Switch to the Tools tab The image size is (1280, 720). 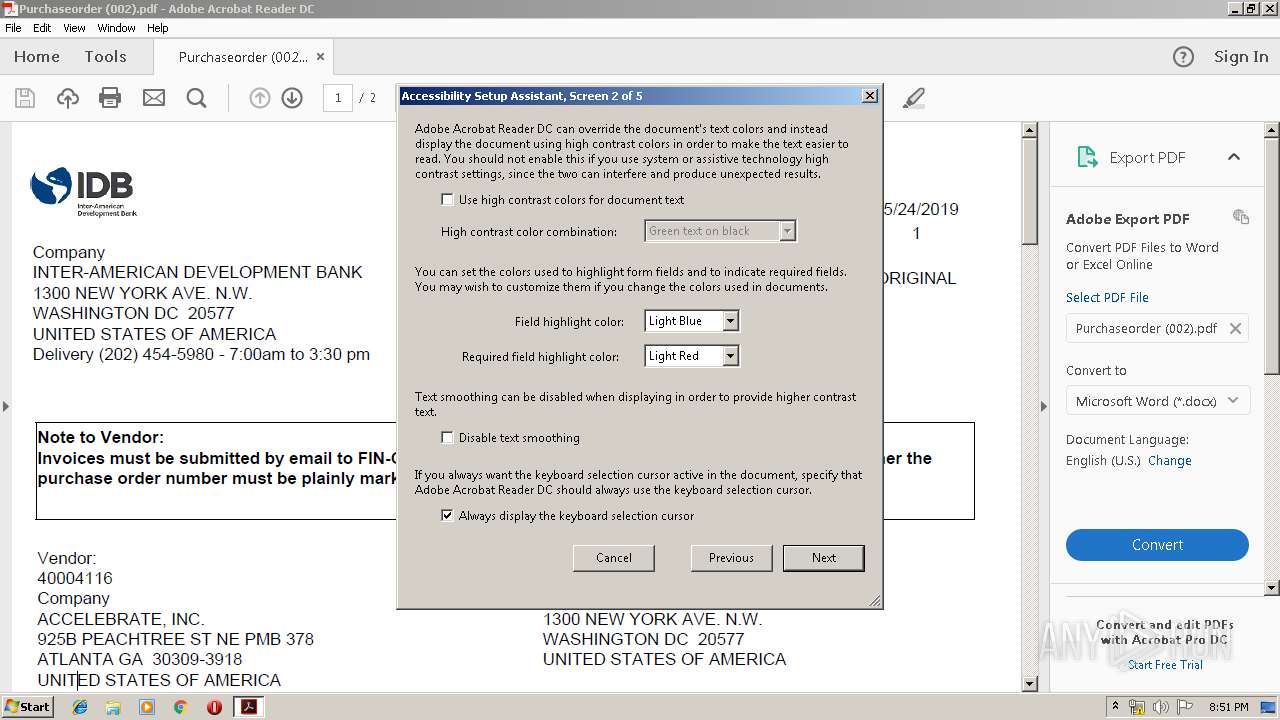[x=105, y=57]
